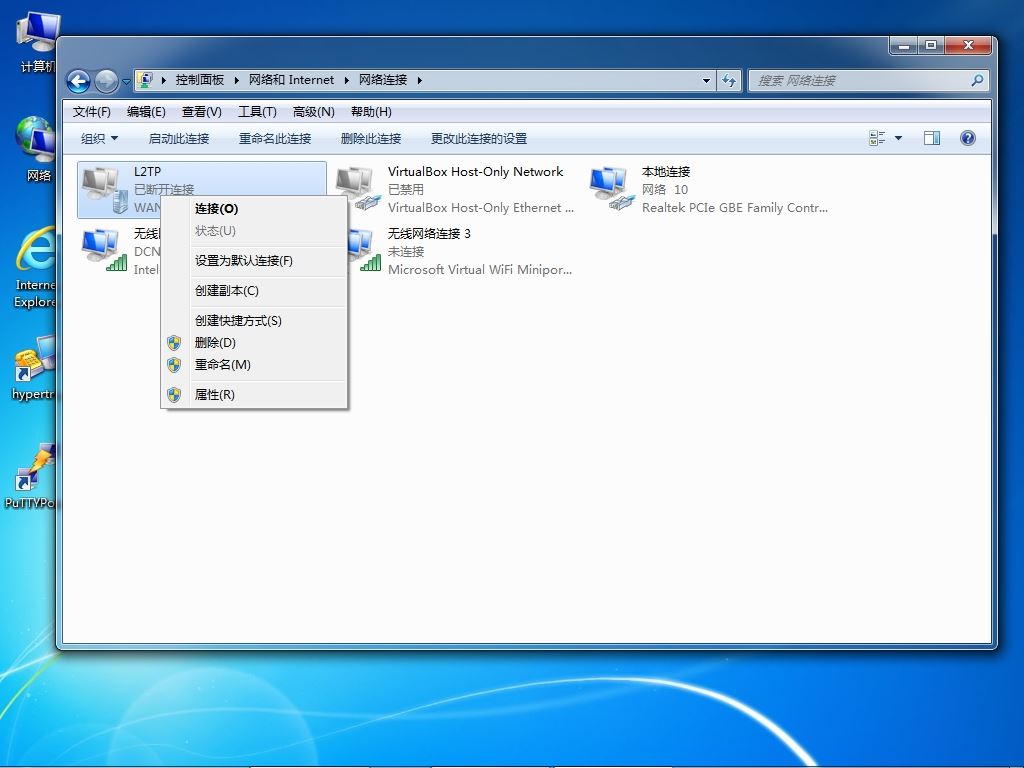Choose 创建副本(C) in the context menu

pyautogui.click(x=254, y=291)
